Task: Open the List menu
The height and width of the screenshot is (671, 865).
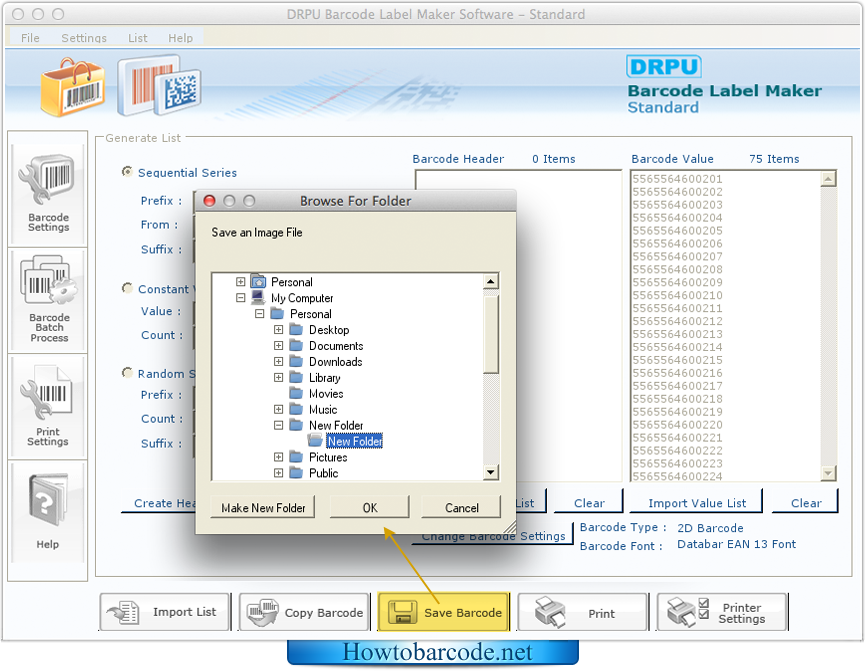Action: click(138, 38)
